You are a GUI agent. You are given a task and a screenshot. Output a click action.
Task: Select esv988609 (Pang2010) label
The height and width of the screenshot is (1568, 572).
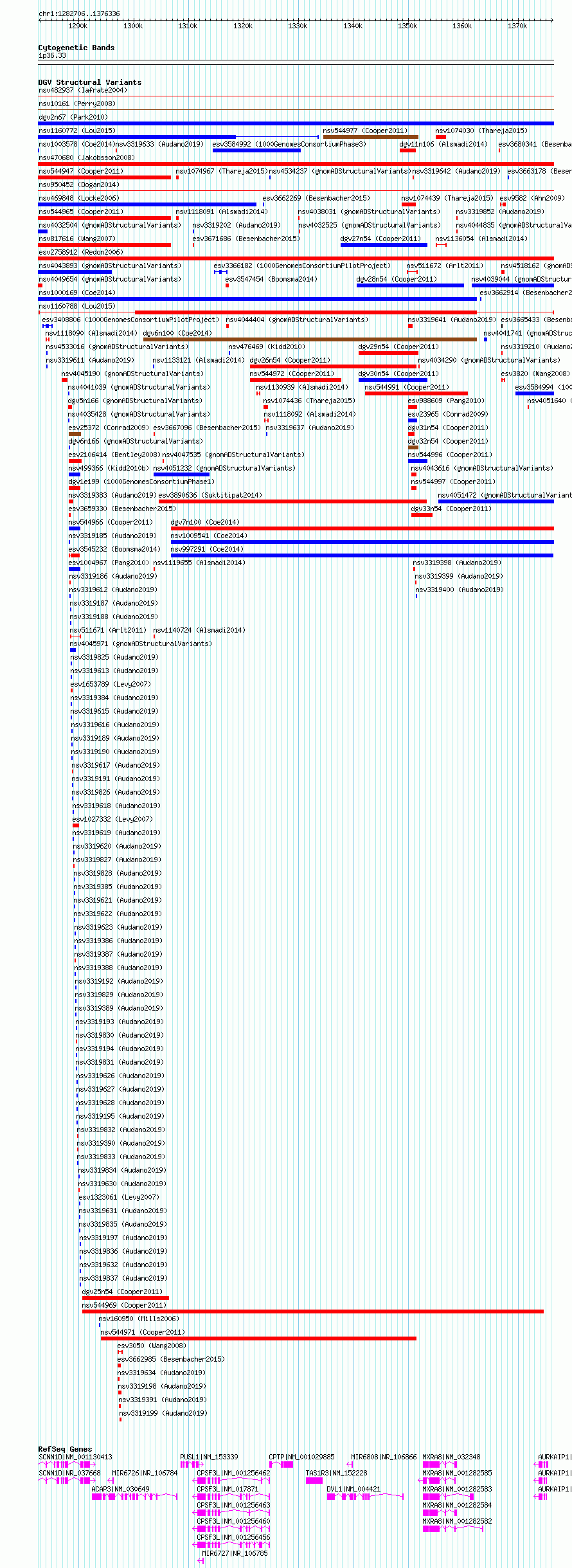(x=447, y=401)
